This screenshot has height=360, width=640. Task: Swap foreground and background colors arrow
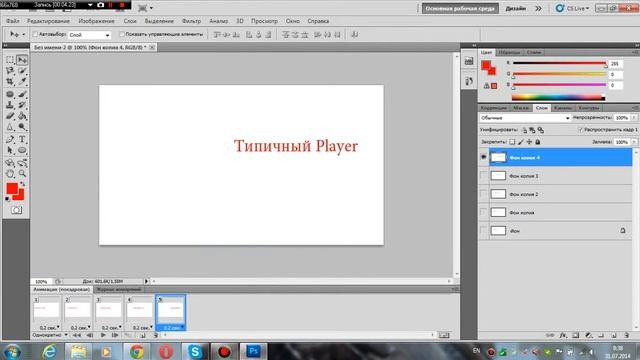(x=22, y=184)
